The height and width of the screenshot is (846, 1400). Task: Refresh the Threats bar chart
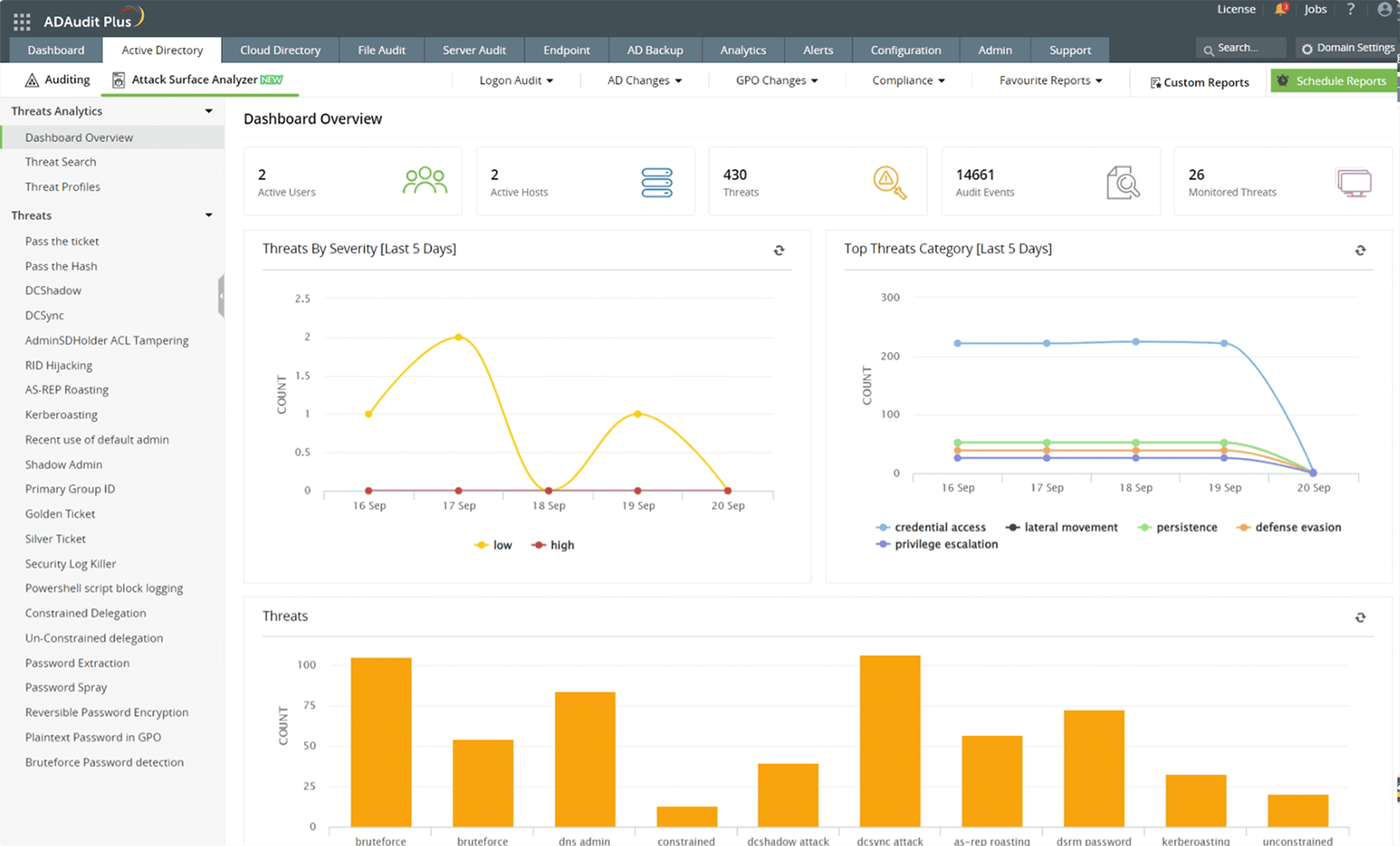[1360, 618]
